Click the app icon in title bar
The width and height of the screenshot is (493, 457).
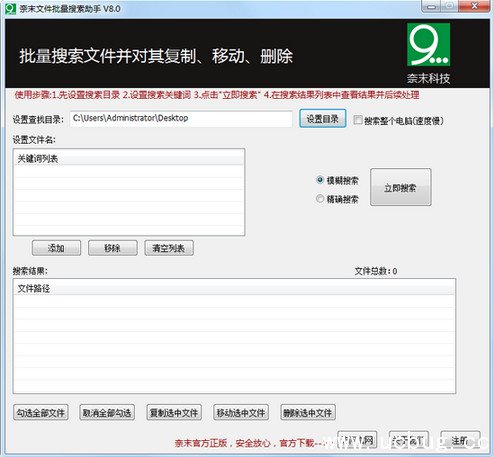11,8
